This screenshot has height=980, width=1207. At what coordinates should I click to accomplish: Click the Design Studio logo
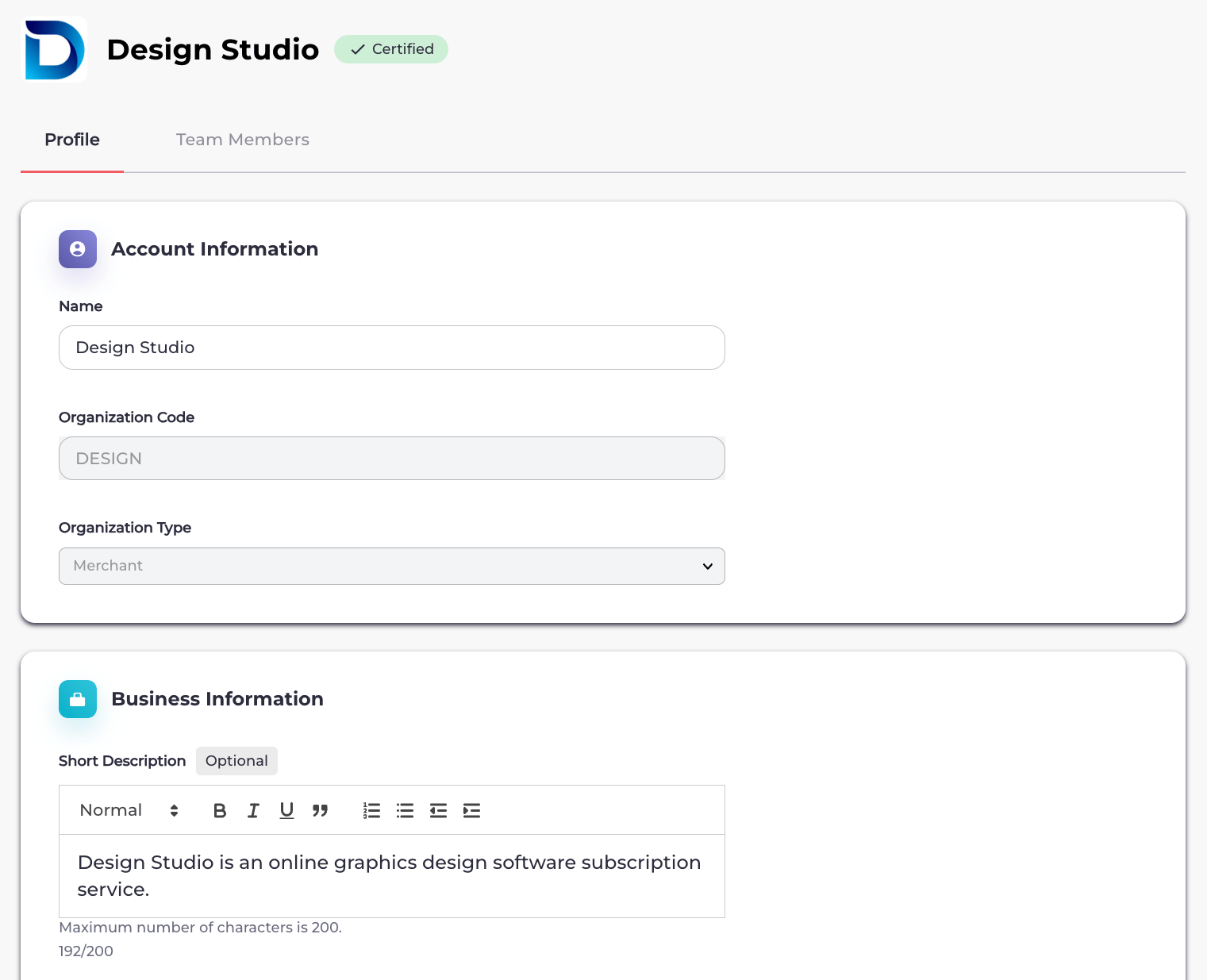(x=54, y=49)
